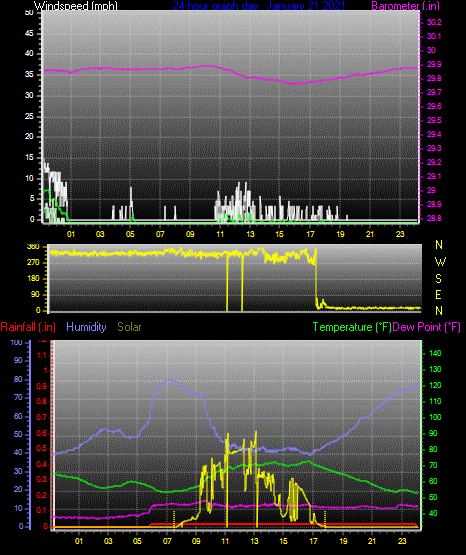Image resolution: width=466 pixels, height=555 pixels.
Task: Click the "270" wind direction axis value
Action: [33, 263]
